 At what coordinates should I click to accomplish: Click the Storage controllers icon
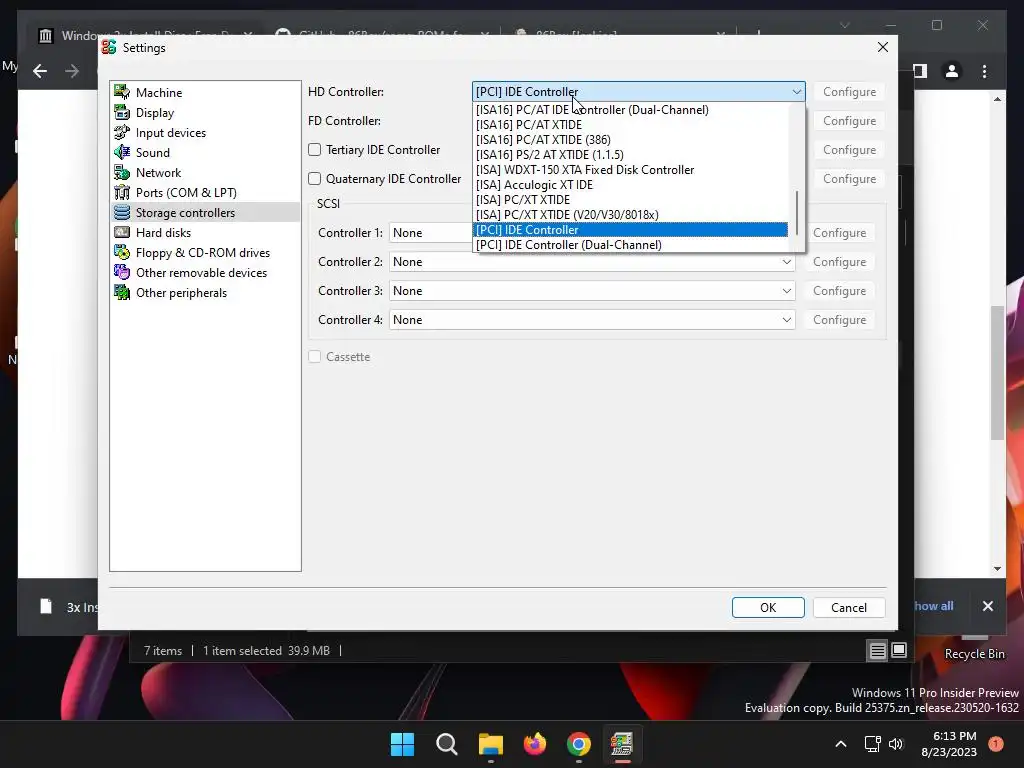point(122,212)
